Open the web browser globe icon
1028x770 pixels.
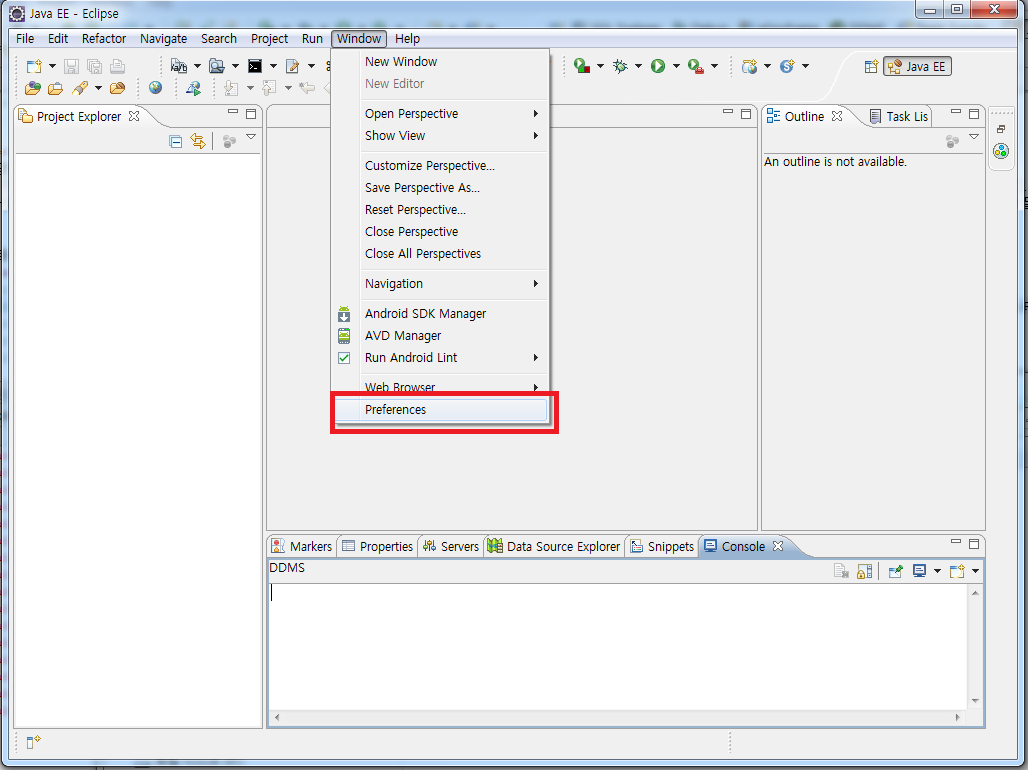(x=155, y=88)
